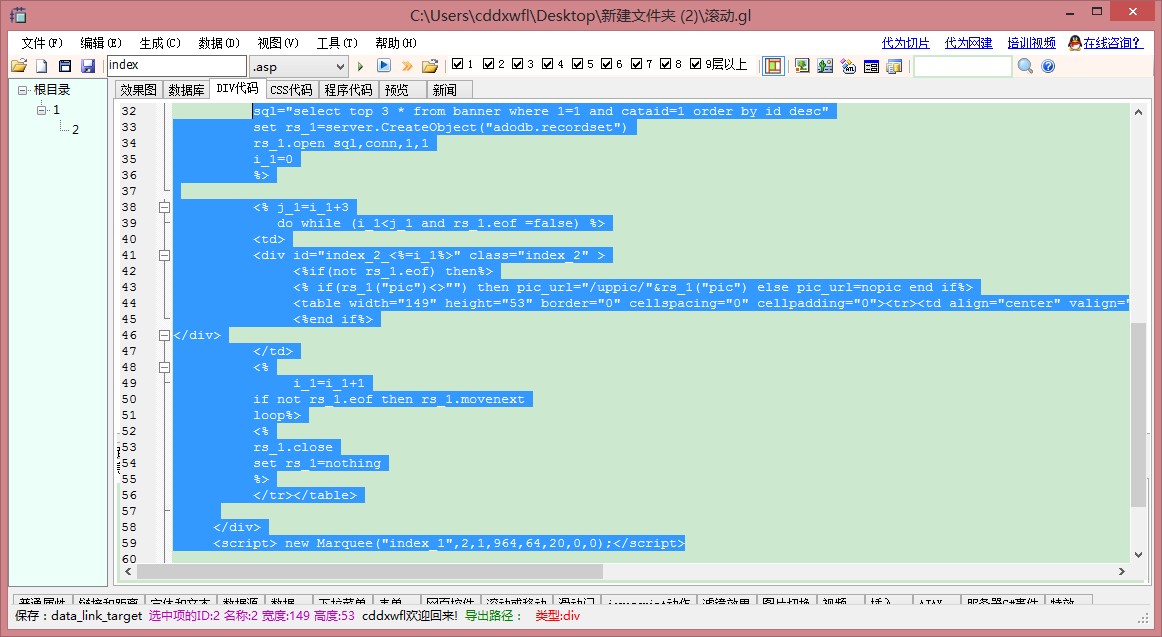1162x637 pixels.
Task: Uncheck the layer 4 checkbox
Action: (547, 64)
